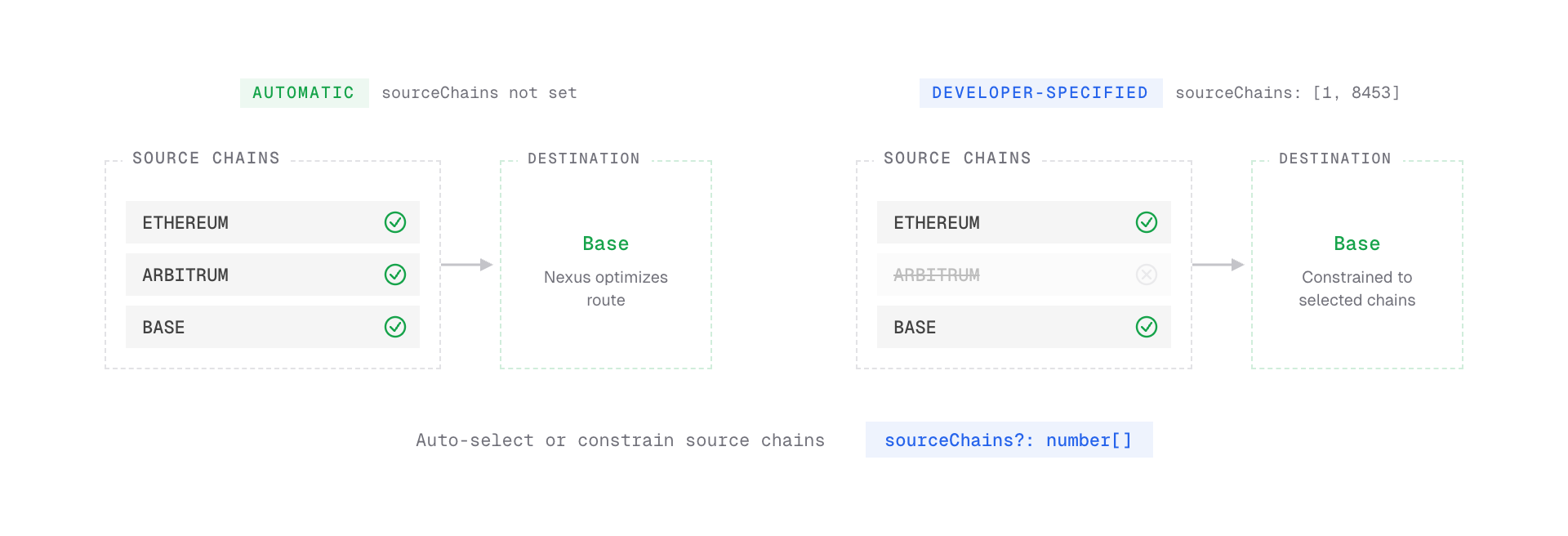Click the checkmark on Ethereum in the Developer-Specified panel
The image size is (1568, 536).
point(1147,222)
